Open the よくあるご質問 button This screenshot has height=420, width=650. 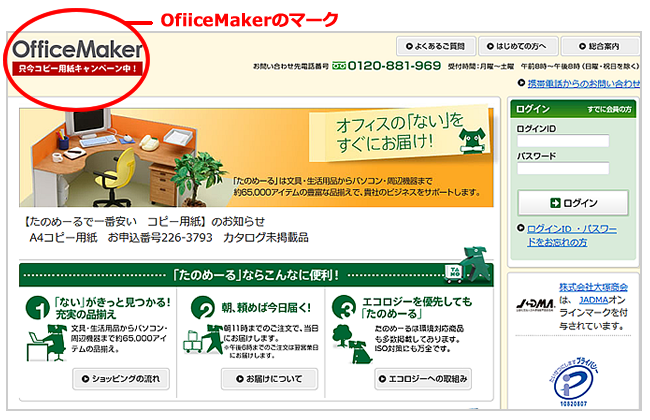pos(436,46)
